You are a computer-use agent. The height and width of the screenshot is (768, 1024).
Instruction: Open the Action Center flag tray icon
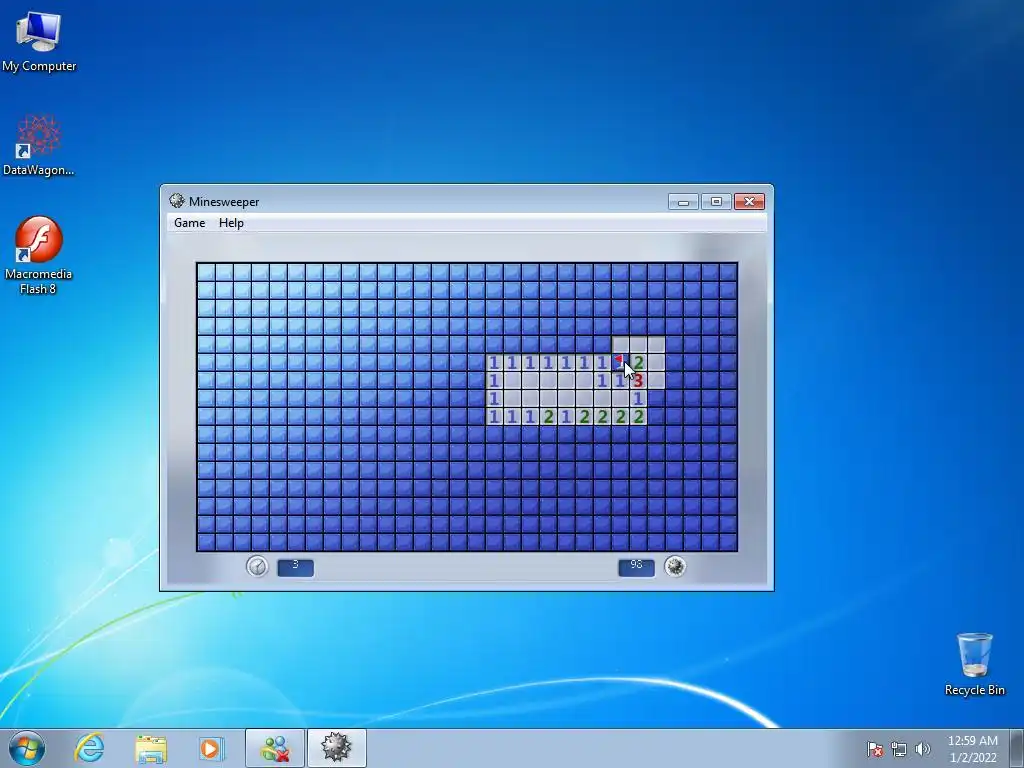[875, 749]
